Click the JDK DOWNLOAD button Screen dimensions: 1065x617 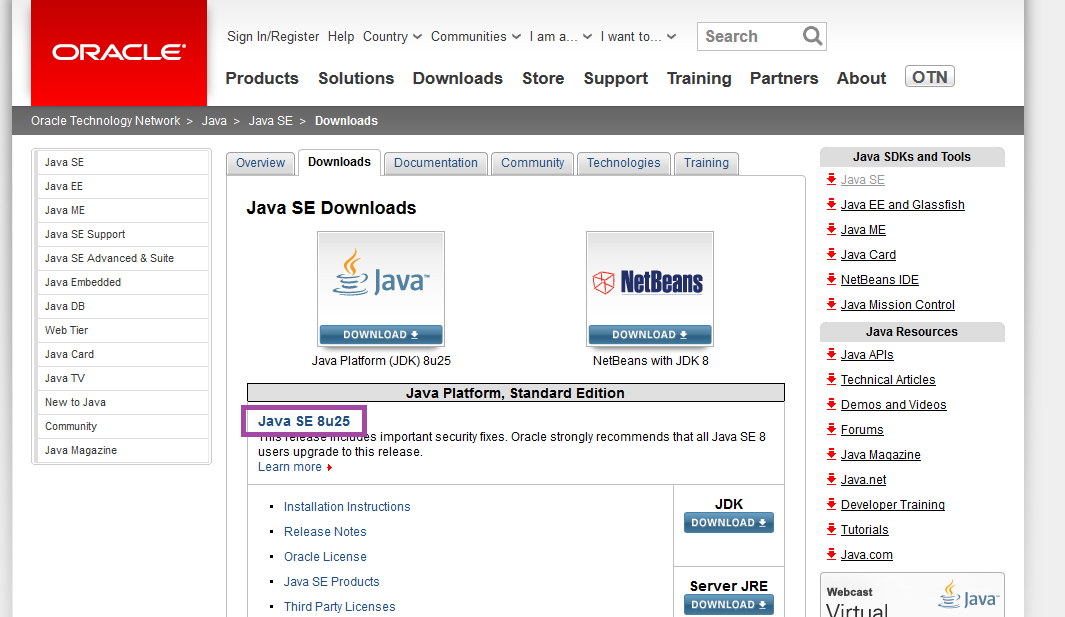[728, 522]
